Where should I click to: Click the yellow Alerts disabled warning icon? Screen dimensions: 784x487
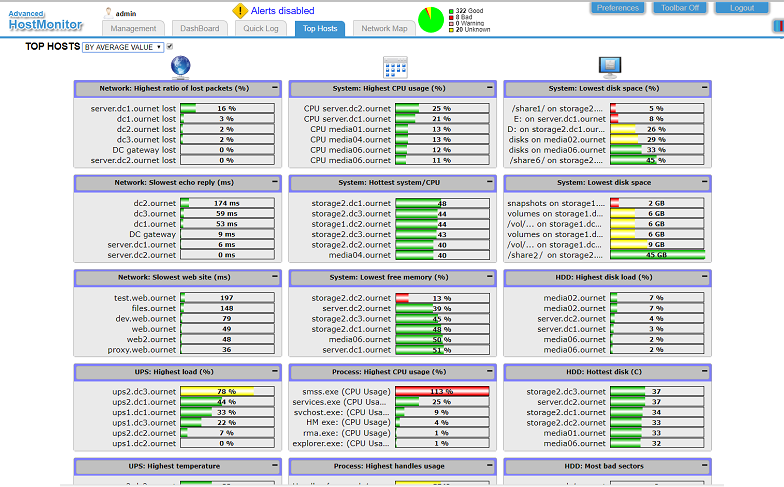[240, 11]
